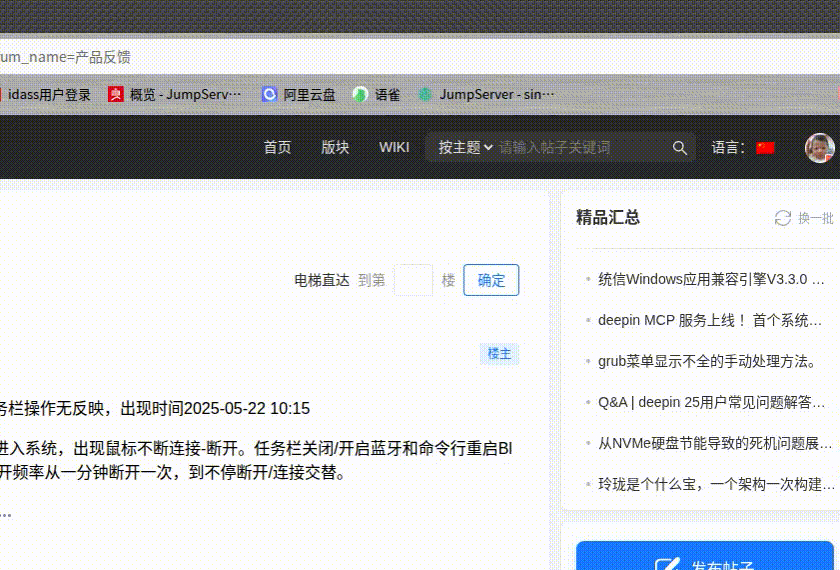
Task: Click the 发布帖子 button
Action: [x=705, y=556]
